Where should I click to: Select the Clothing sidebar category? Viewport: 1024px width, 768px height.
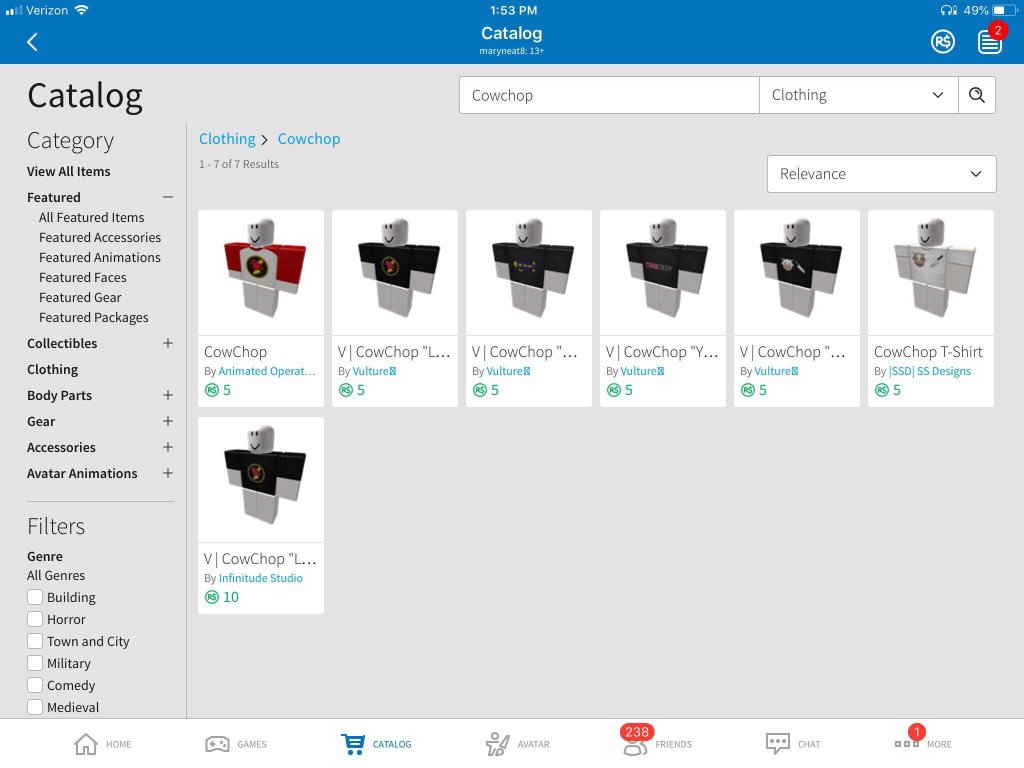coord(52,370)
